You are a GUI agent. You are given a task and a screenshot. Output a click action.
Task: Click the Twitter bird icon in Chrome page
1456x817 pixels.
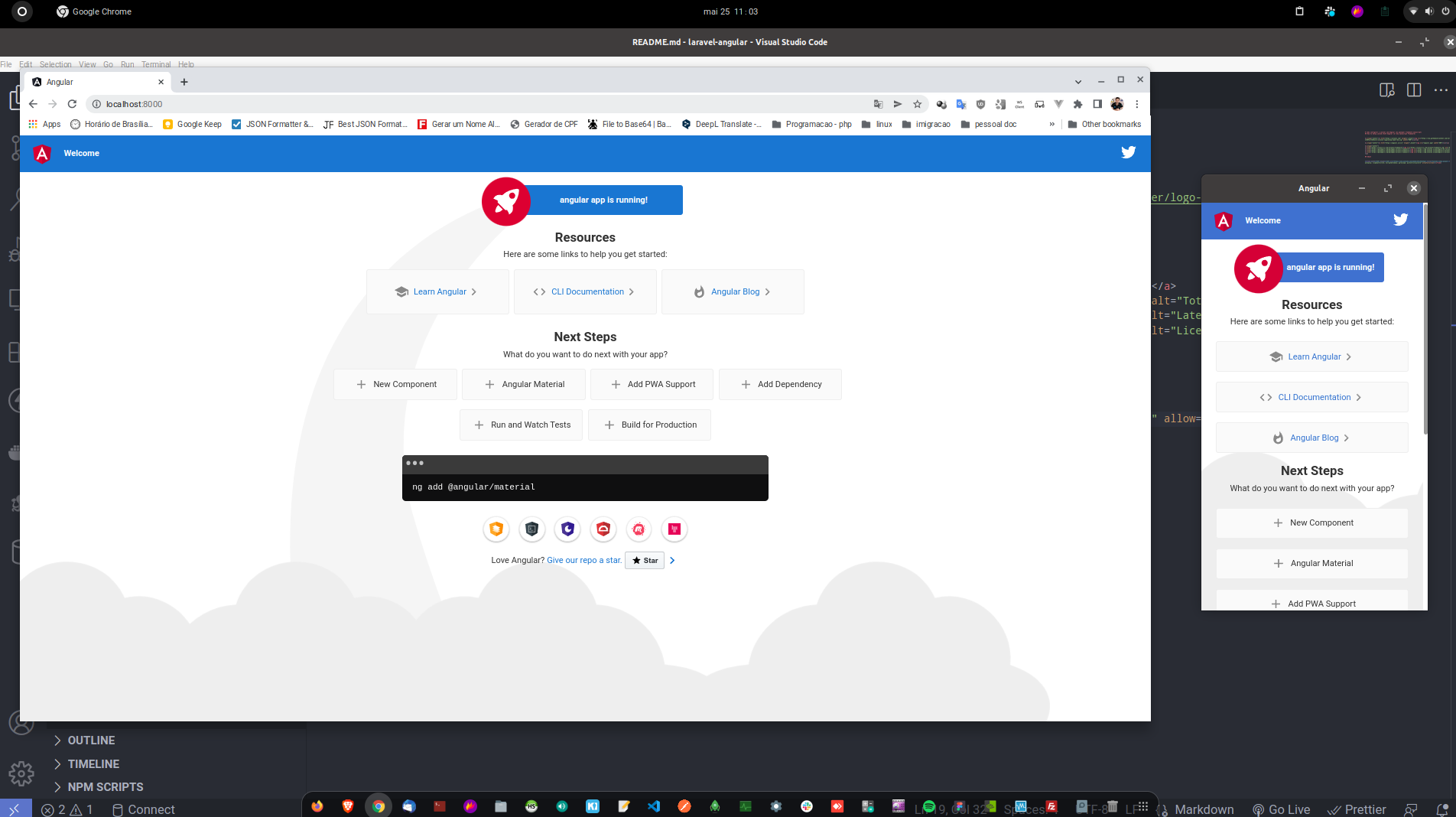coord(1128,152)
